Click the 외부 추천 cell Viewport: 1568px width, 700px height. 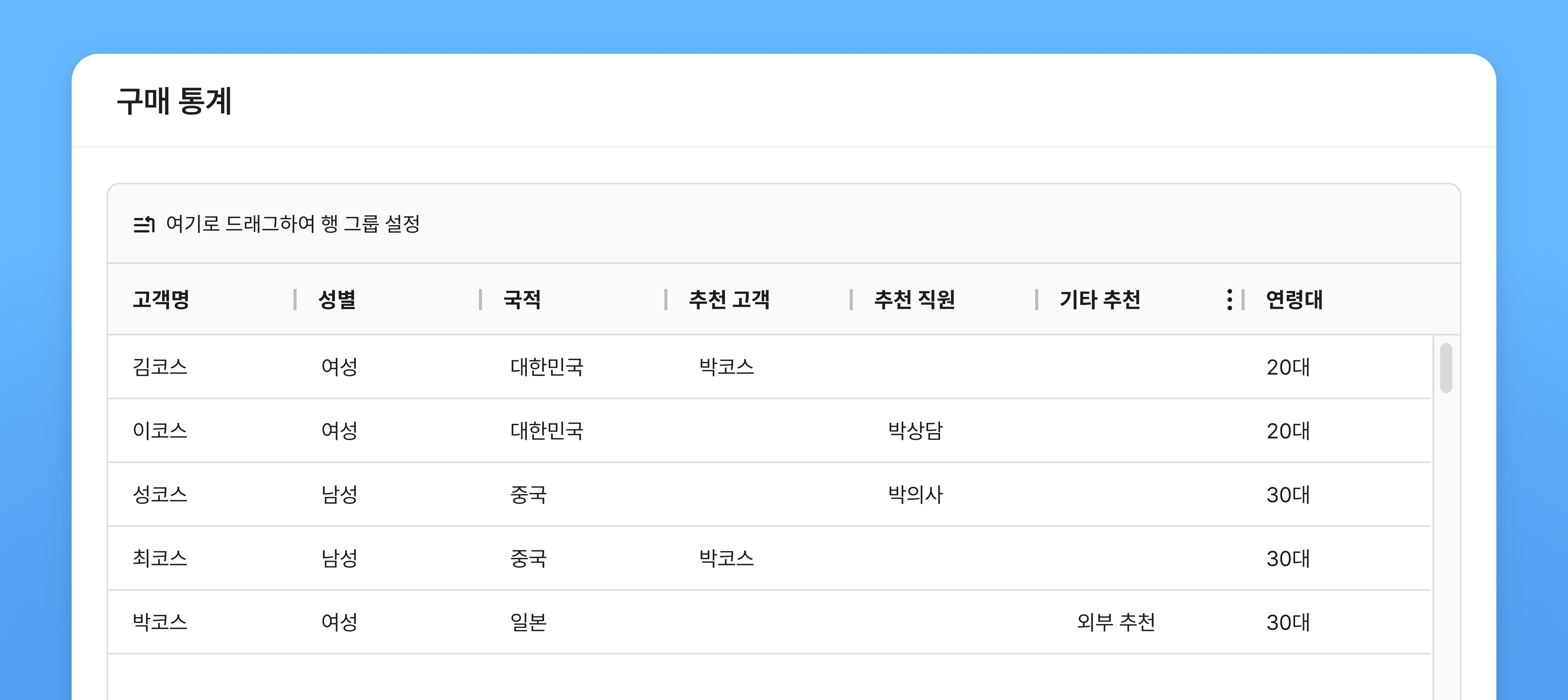(x=1115, y=622)
